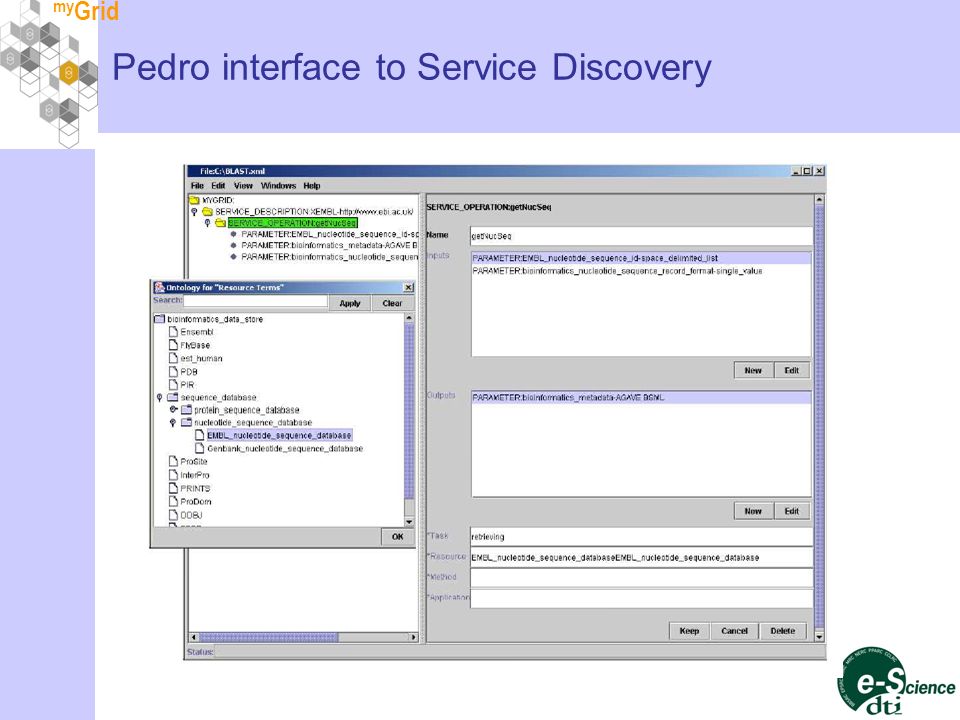
Task: Click the protein_sequence_database folder icon
Action: tap(186, 410)
